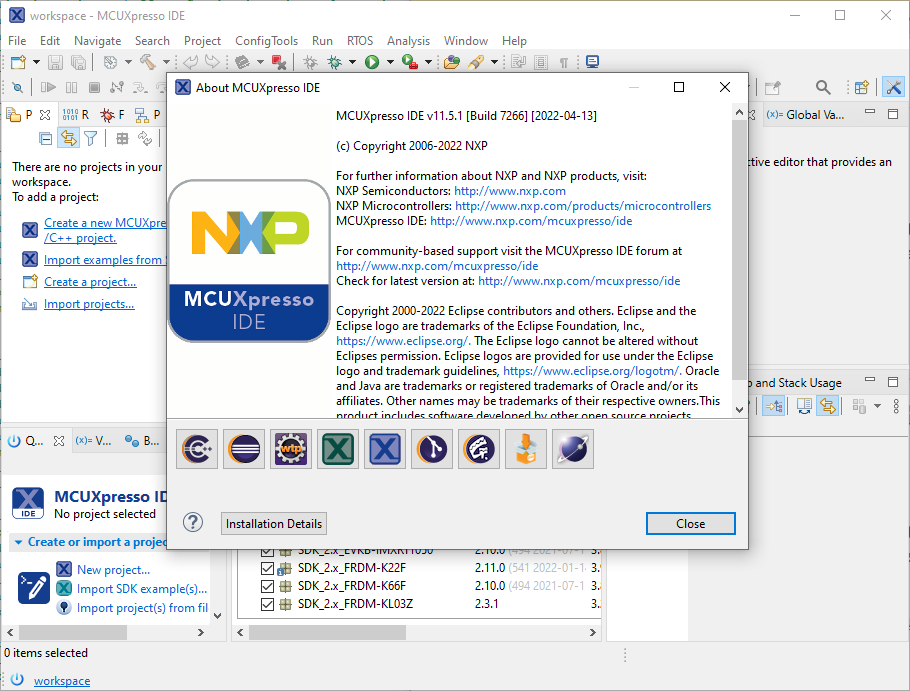Click the green Debug bug toolbar icon
This screenshot has height=691, width=910.
point(336,62)
